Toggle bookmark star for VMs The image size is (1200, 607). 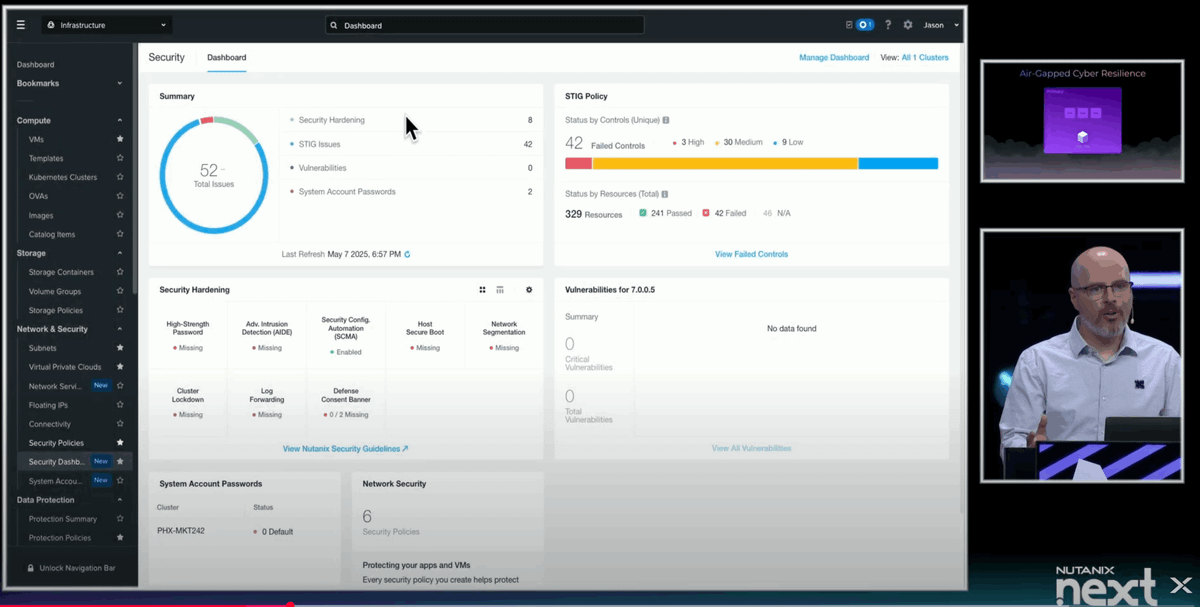click(120, 139)
